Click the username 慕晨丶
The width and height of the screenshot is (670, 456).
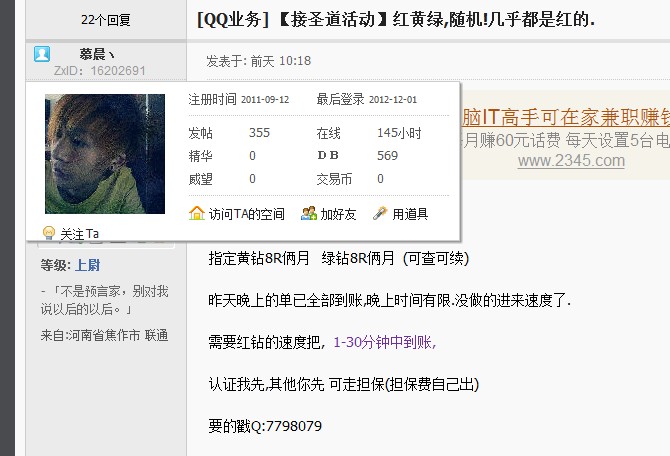point(97,54)
